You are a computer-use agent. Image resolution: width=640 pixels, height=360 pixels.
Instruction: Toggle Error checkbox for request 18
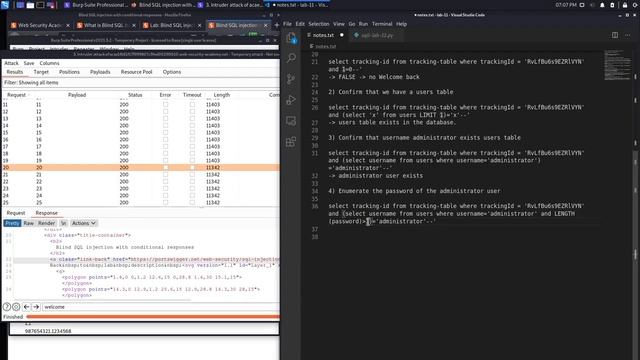point(165,153)
